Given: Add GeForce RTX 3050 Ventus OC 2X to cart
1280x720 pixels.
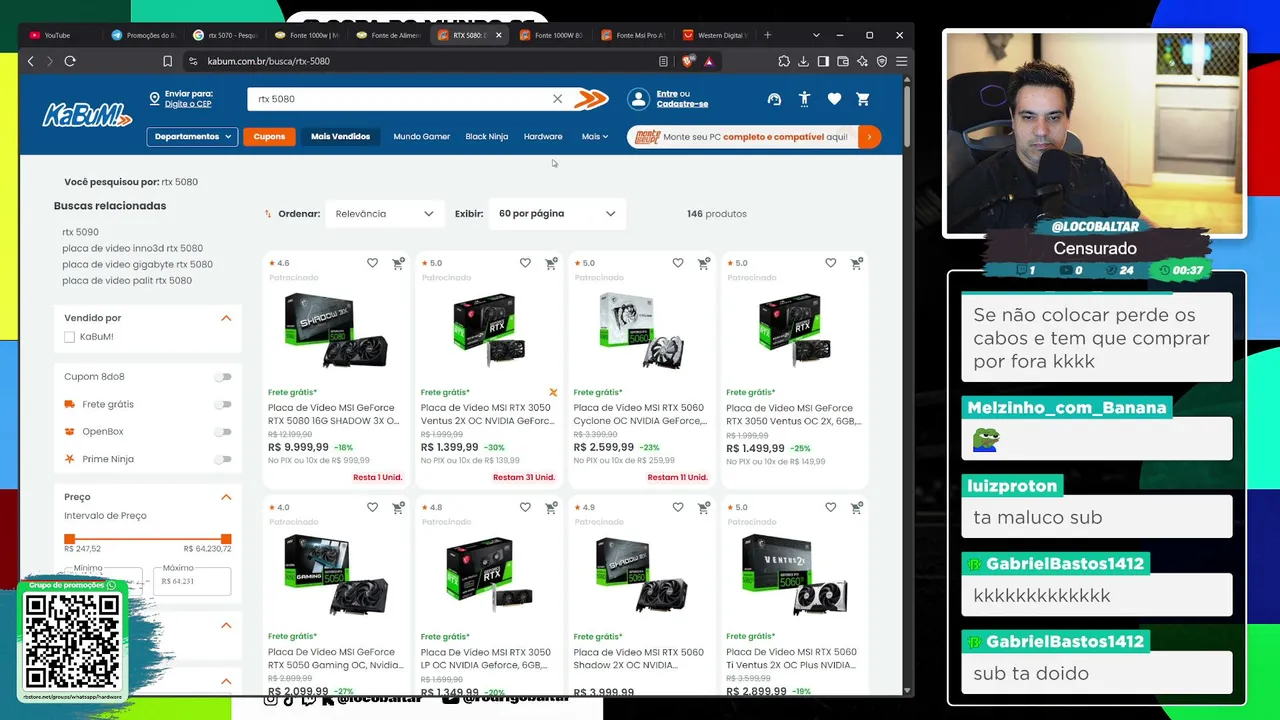Looking at the screenshot, I should tap(857, 263).
